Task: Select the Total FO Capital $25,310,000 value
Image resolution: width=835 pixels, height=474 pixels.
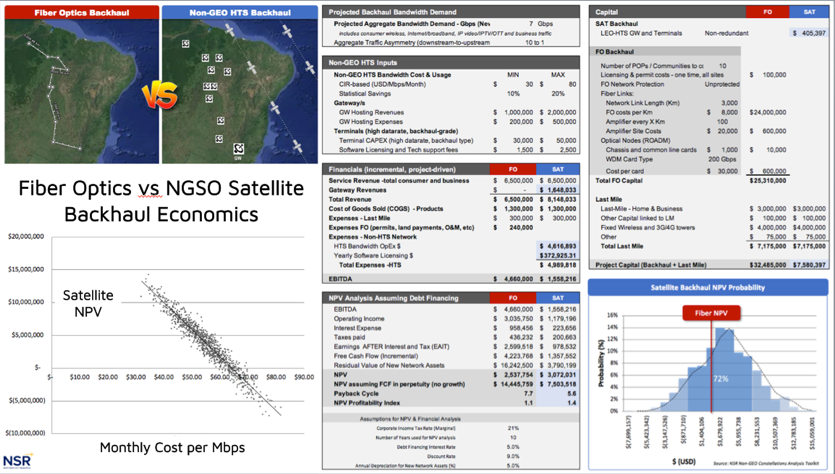Action: (767, 181)
